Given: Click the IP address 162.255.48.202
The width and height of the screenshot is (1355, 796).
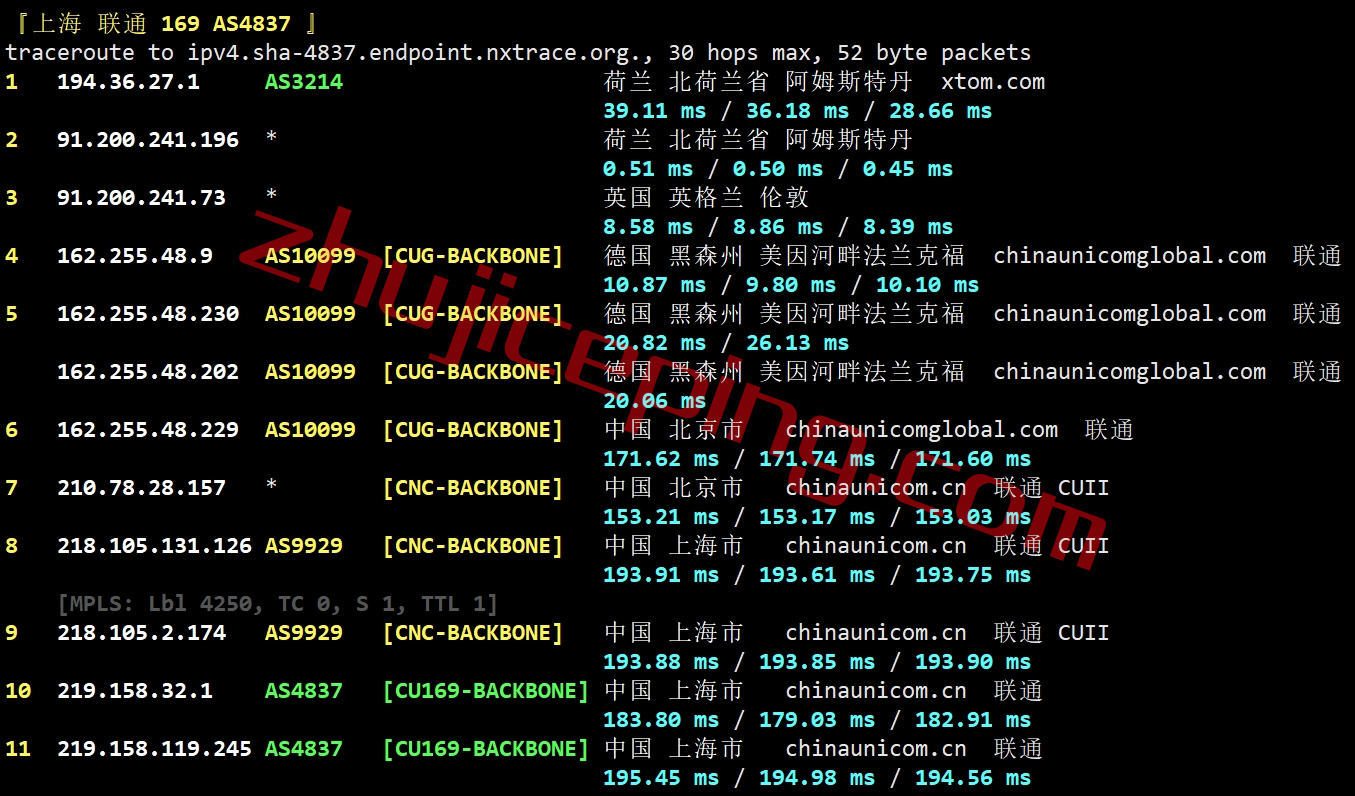Looking at the screenshot, I should pos(148,372).
